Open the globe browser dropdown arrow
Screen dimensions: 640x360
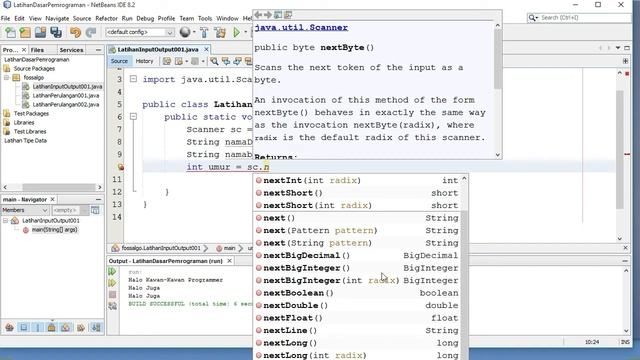click(x=194, y=32)
